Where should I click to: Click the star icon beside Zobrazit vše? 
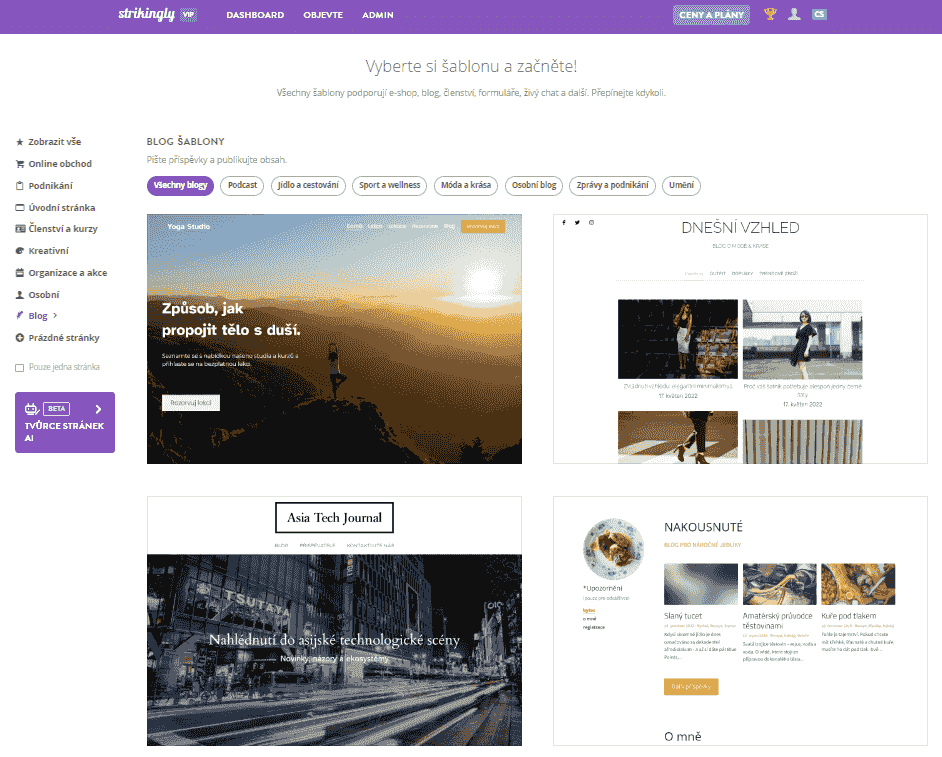[20, 142]
